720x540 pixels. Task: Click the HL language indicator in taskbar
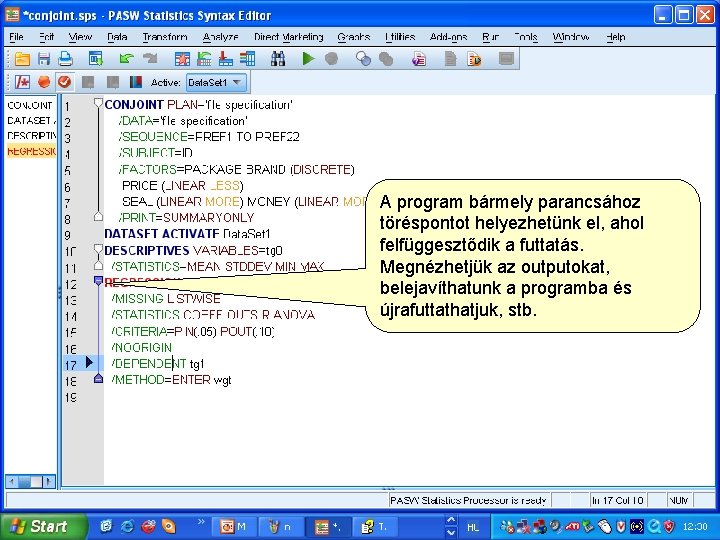point(472,527)
